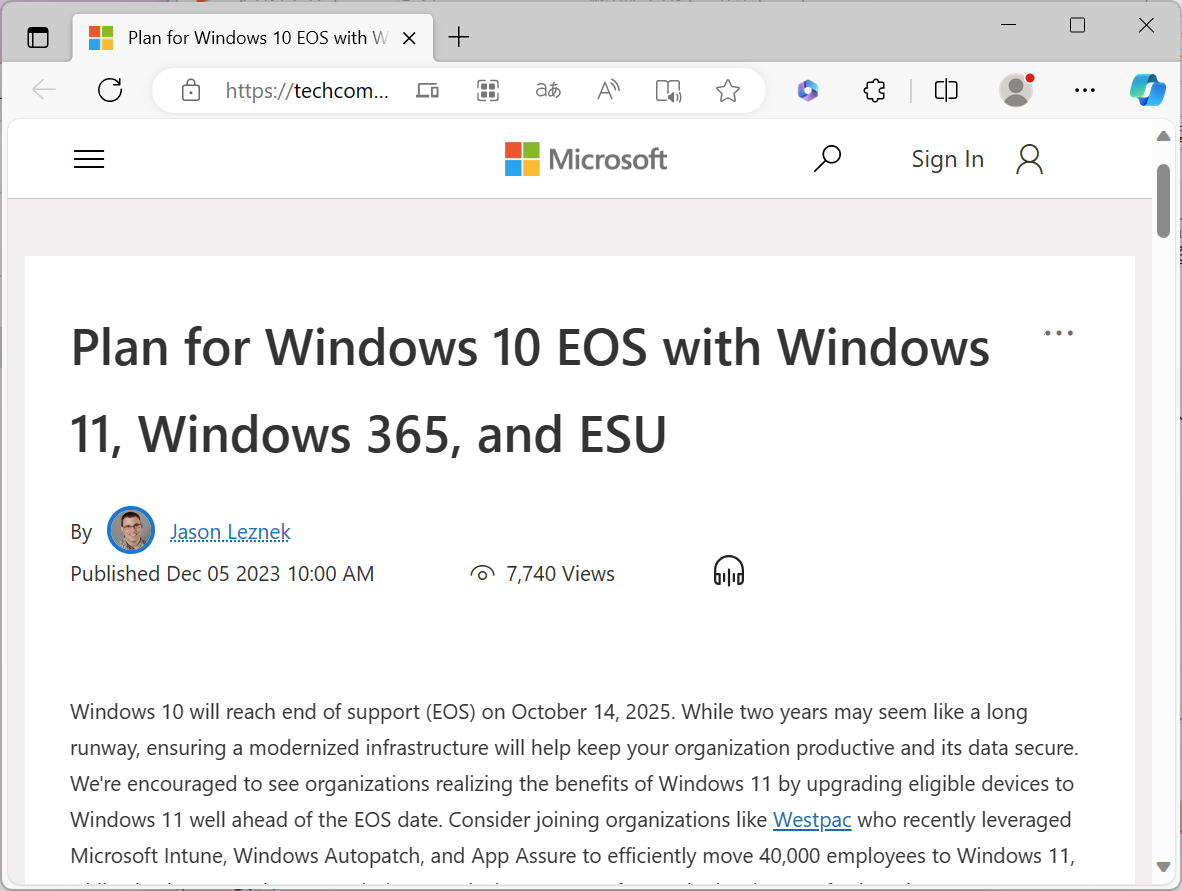This screenshot has width=1182, height=891.
Task: Click the translate page icon
Action: tap(548, 90)
